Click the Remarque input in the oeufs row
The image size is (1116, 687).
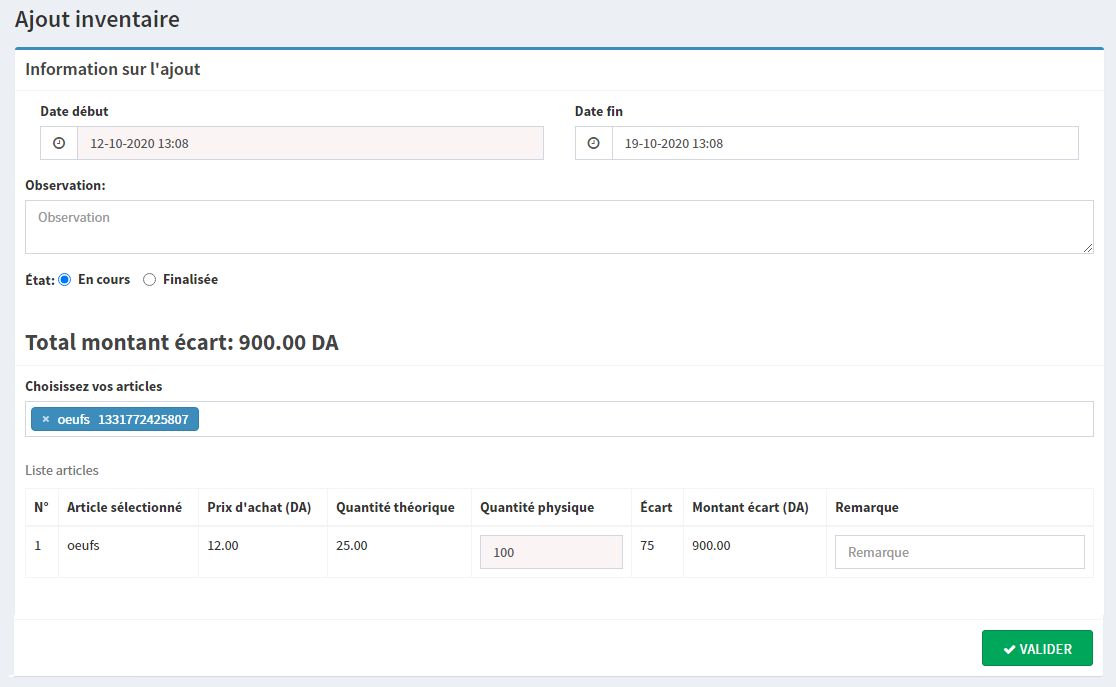click(x=959, y=552)
